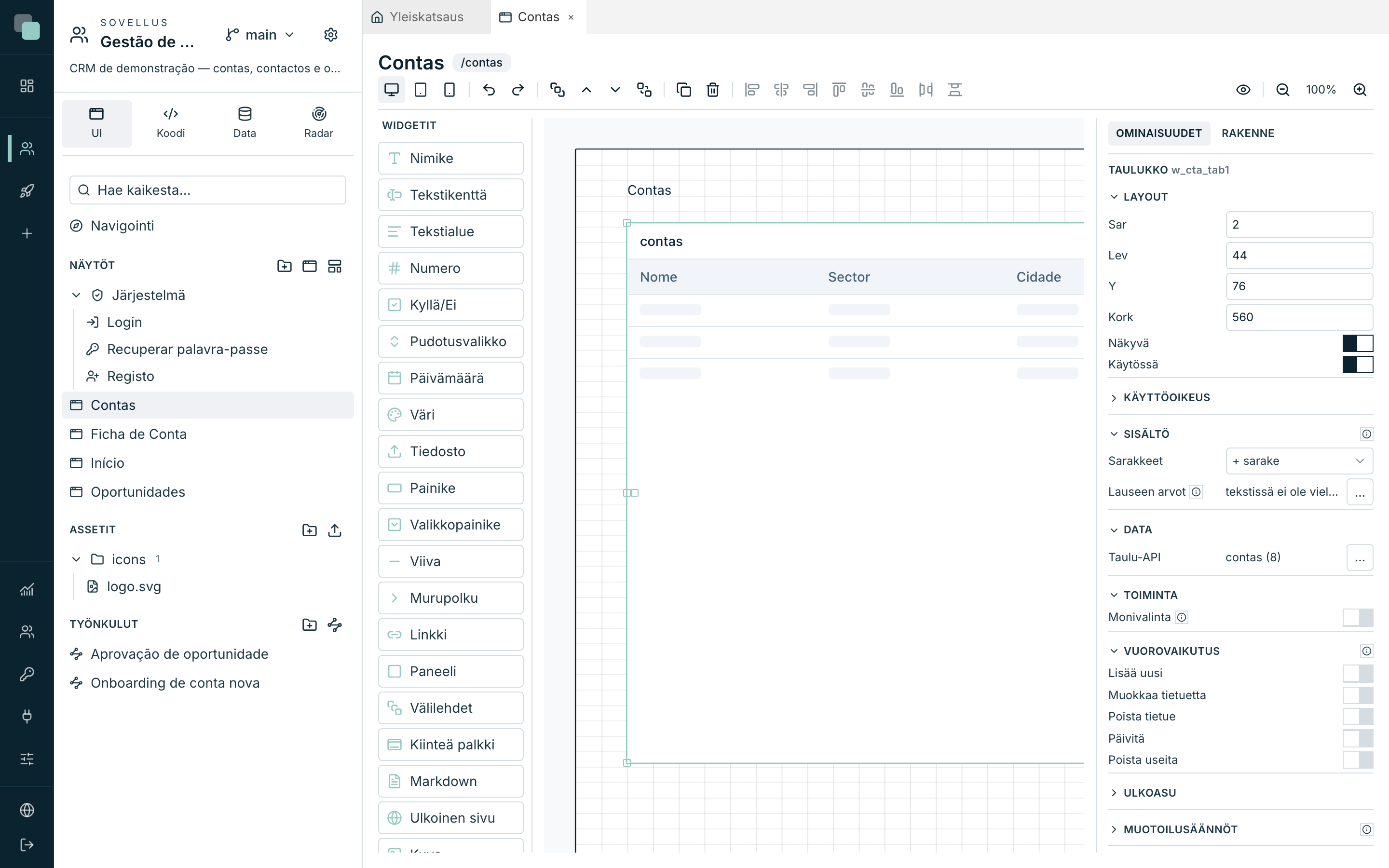Zoom in the canvas
Viewport: 1389px width, 868px height.
pyautogui.click(x=1360, y=90)
